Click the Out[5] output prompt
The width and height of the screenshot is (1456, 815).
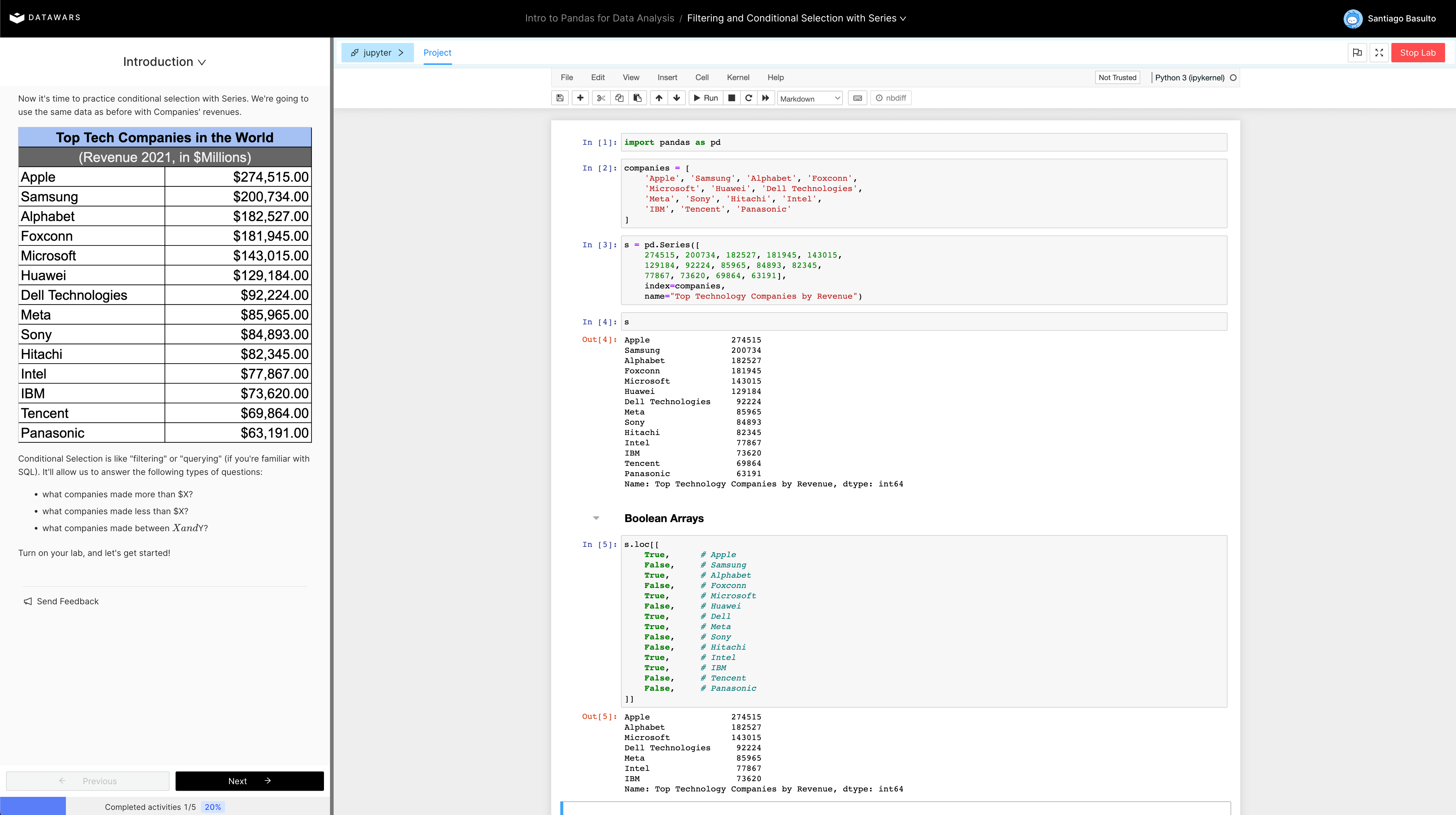click(x=599, y=716)
